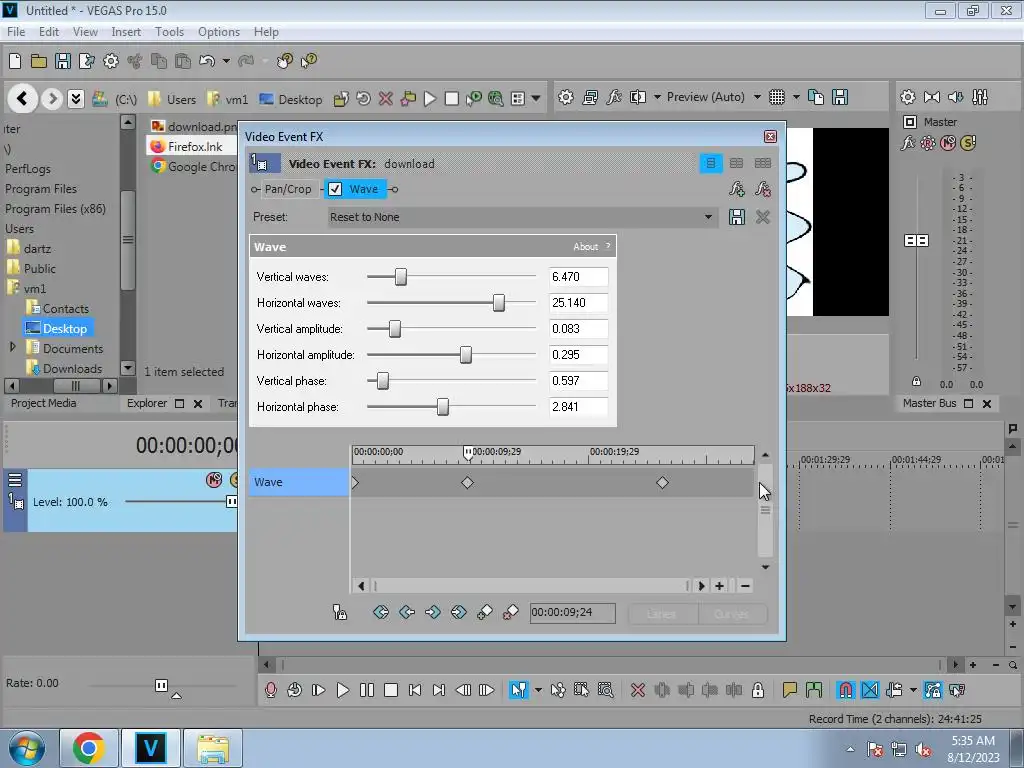Image resolution: width=1024 pixels, height=768 pixels.
Task: Zoom out keyframe timeline with minus button
Action: point(745,586)
